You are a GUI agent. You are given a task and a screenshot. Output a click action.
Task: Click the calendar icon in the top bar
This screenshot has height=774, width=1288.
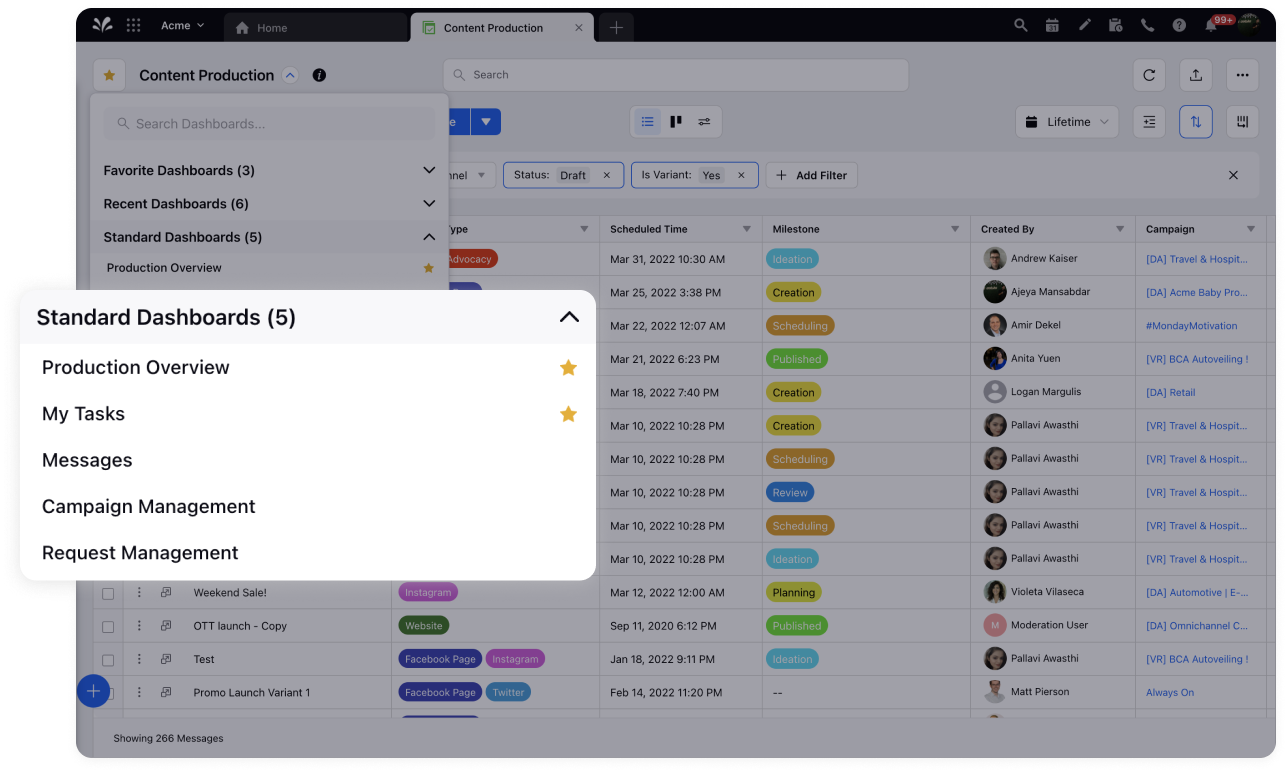[x=1052, y=25]
